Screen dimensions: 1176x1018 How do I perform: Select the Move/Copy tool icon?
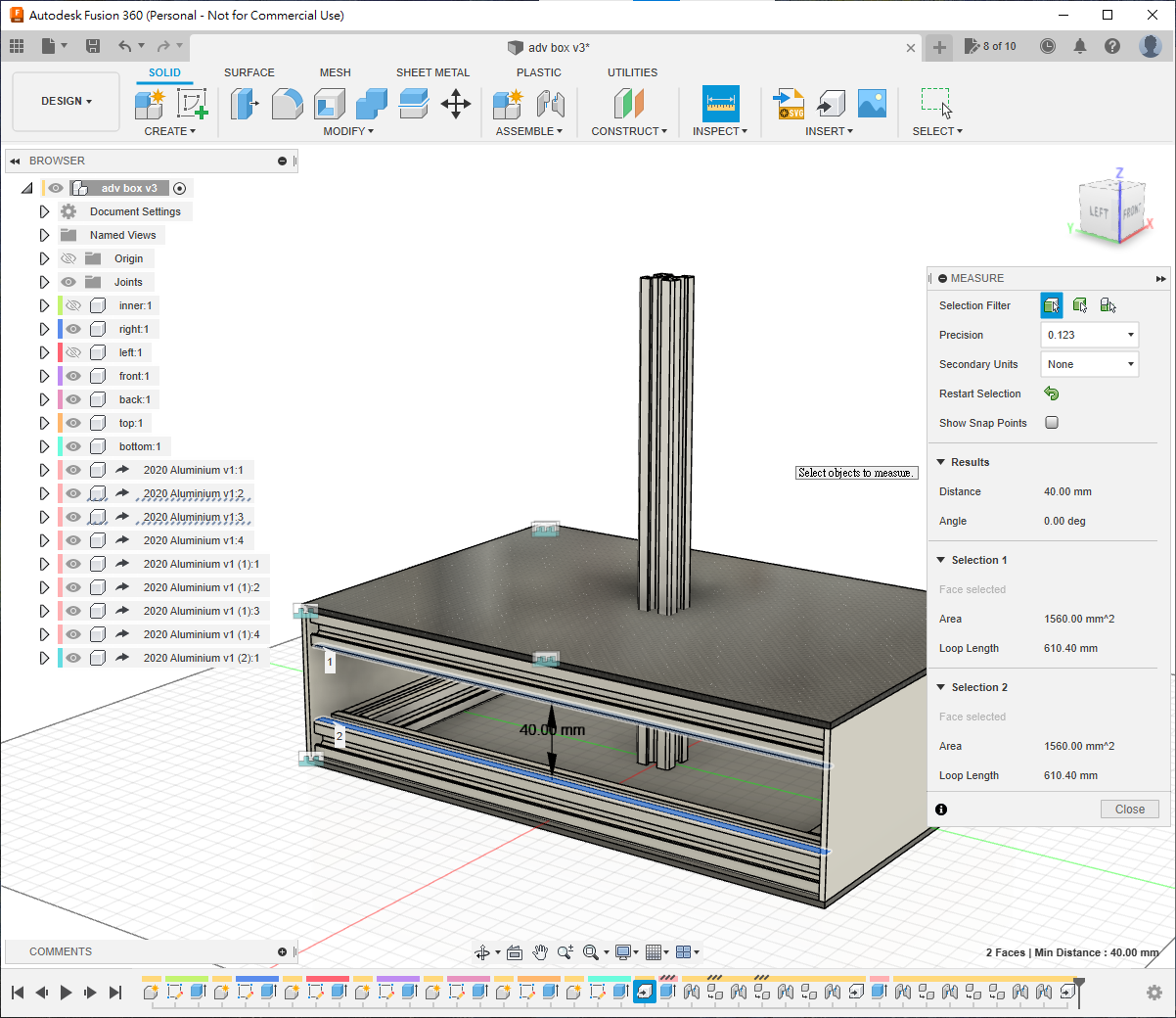456,104
